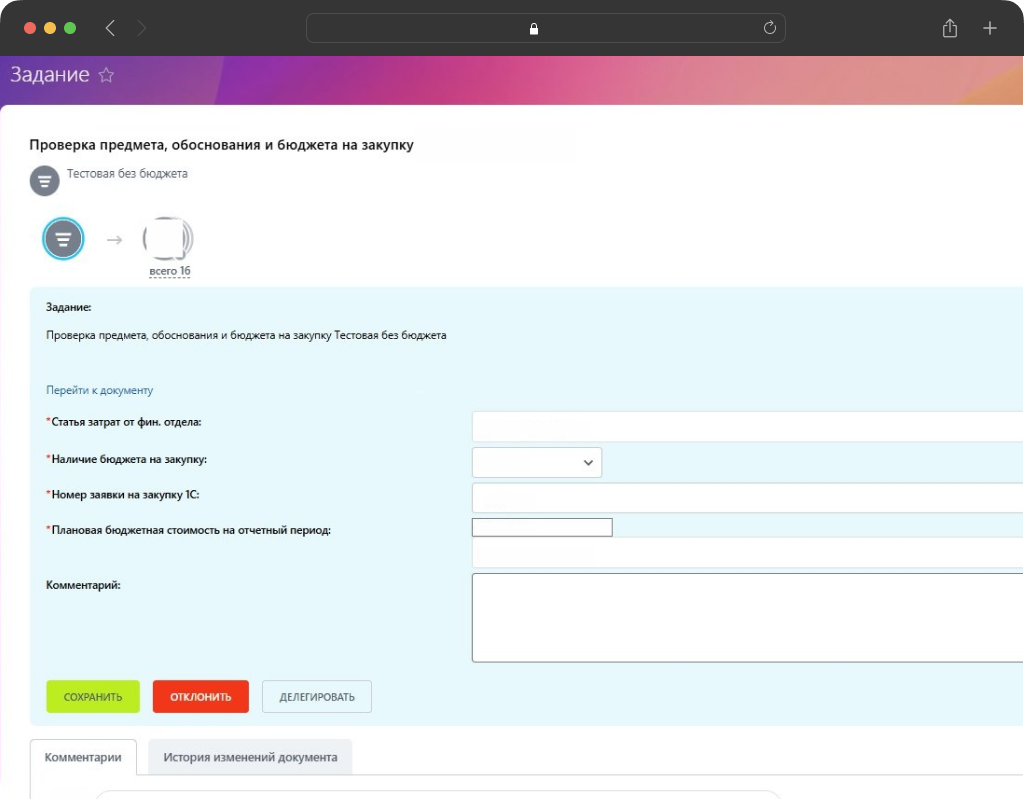Click the Делегировать button

316,697
